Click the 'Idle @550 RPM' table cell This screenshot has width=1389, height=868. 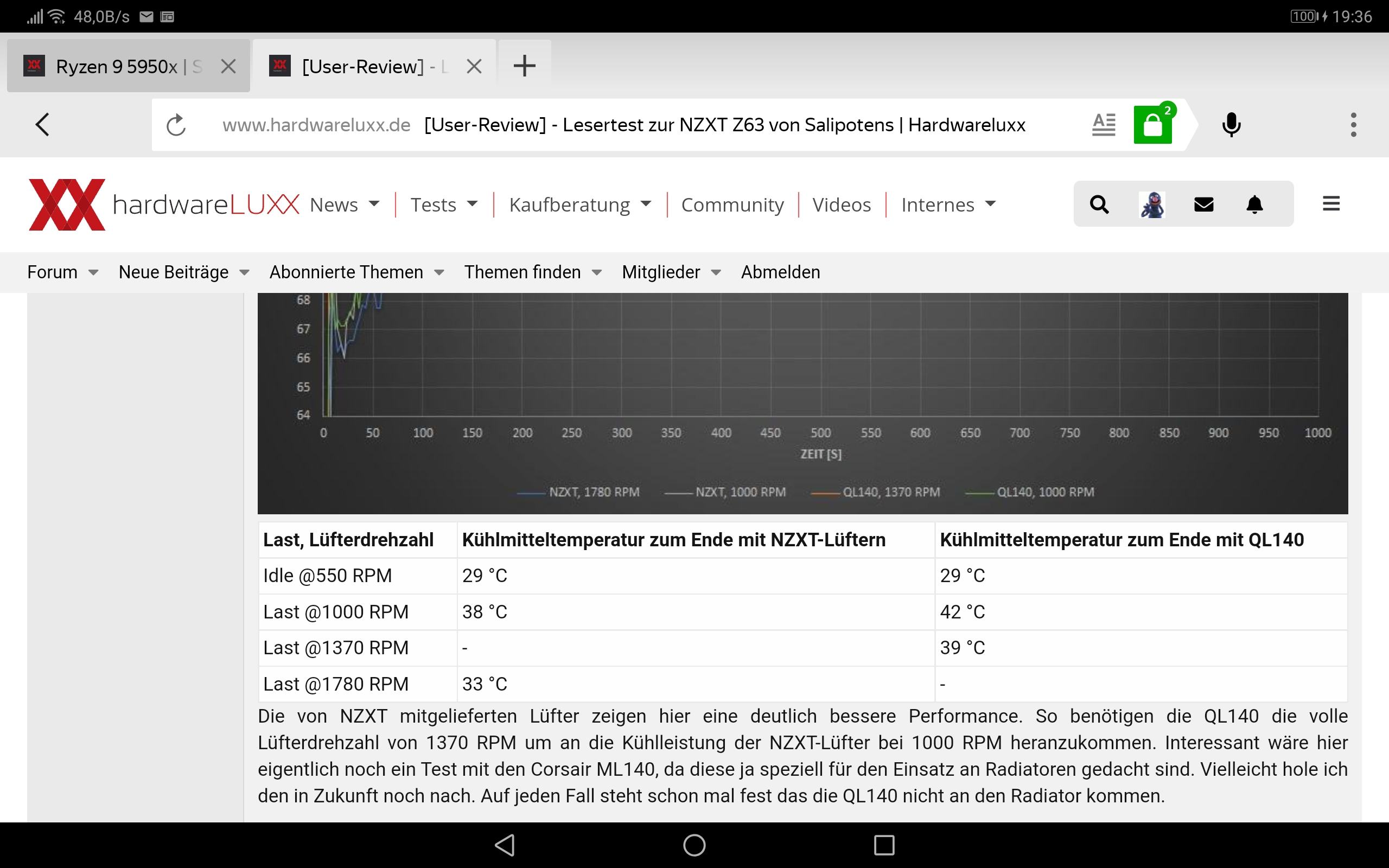[358, 575]
